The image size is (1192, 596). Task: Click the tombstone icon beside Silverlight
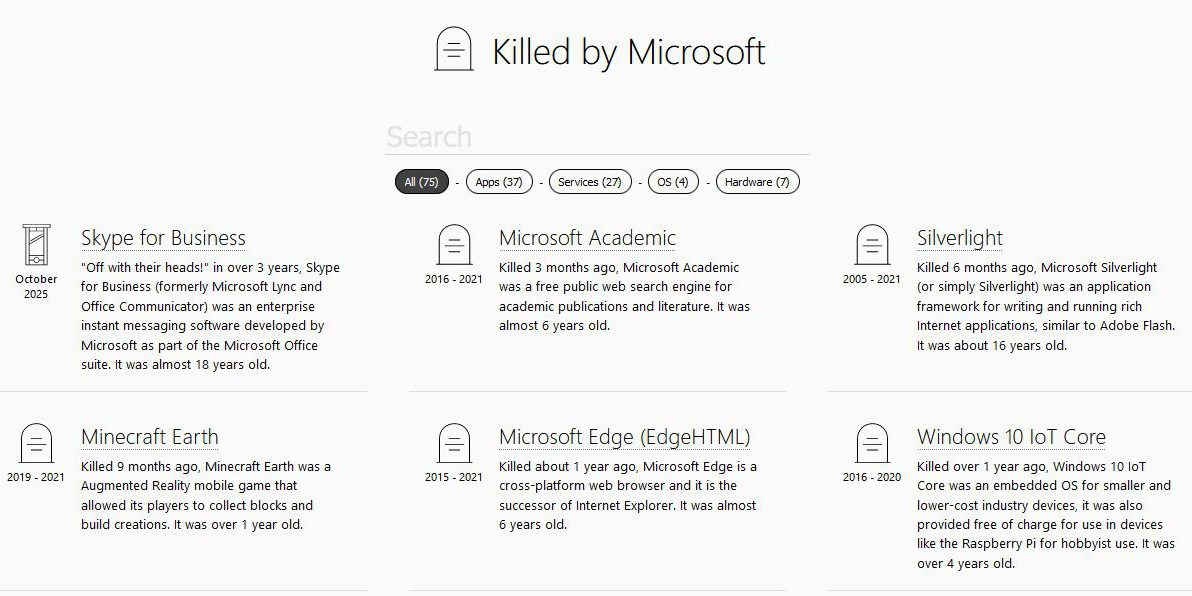pyautogui.click(x=871, y=246)
